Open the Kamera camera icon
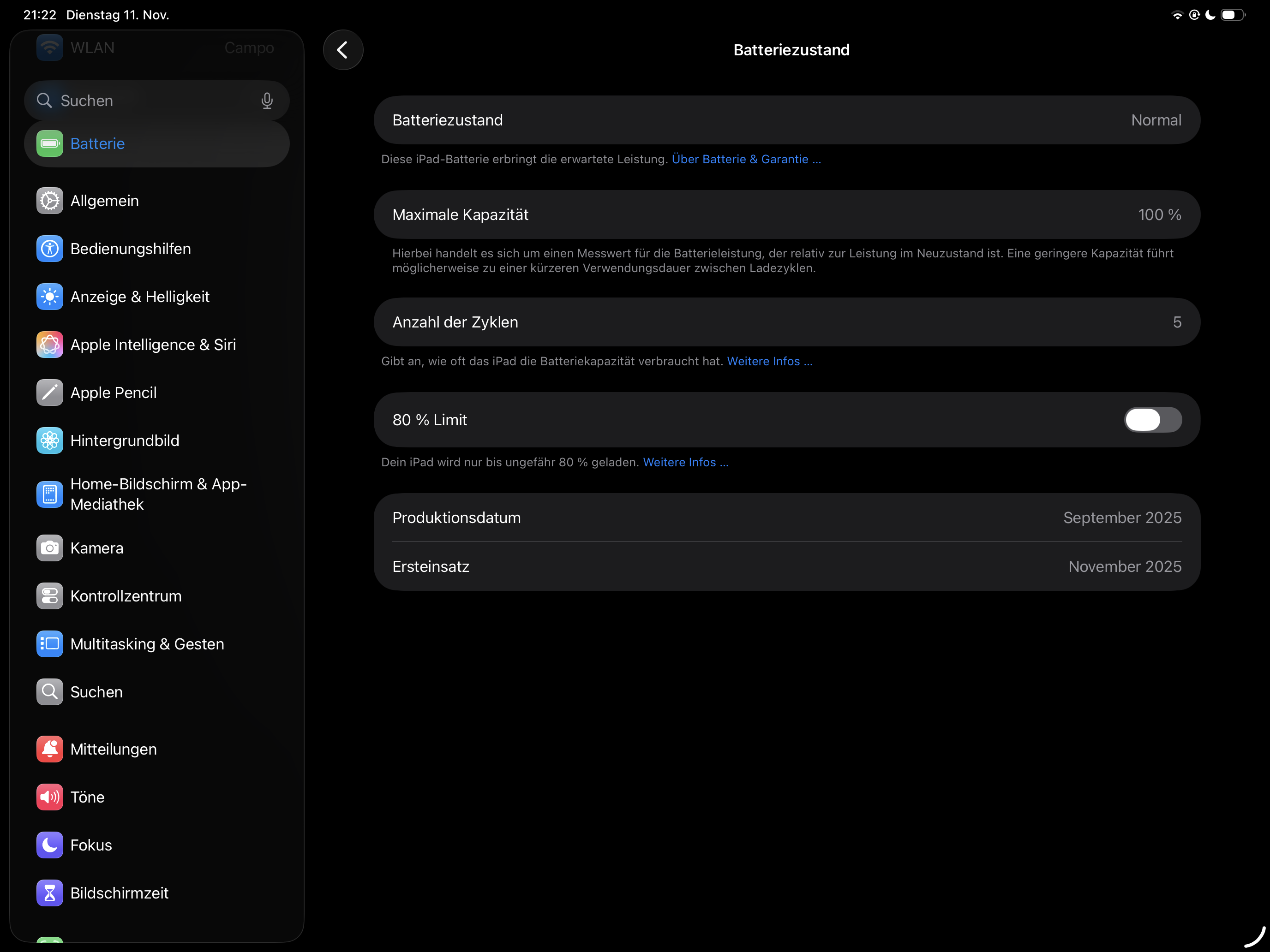The image size is (1270, 952). 49,548
